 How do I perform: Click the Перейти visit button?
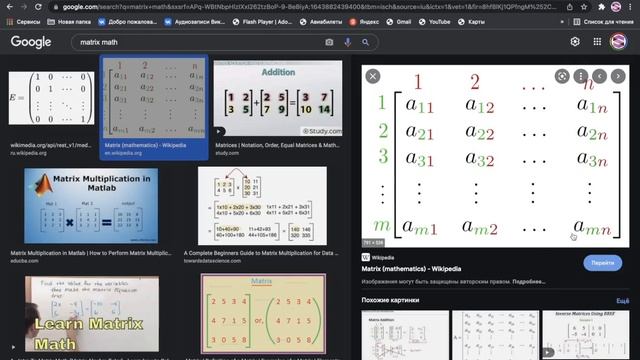[602, 263]
